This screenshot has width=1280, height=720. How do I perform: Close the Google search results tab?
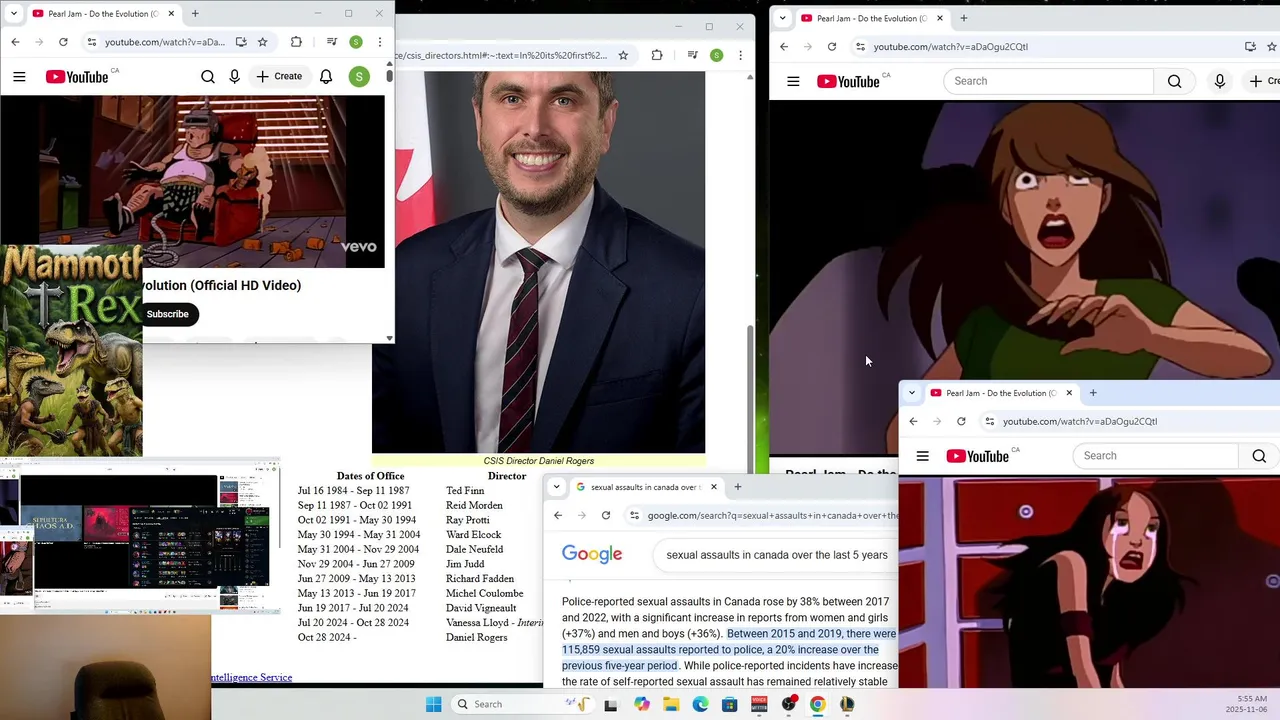click(713, 487)
